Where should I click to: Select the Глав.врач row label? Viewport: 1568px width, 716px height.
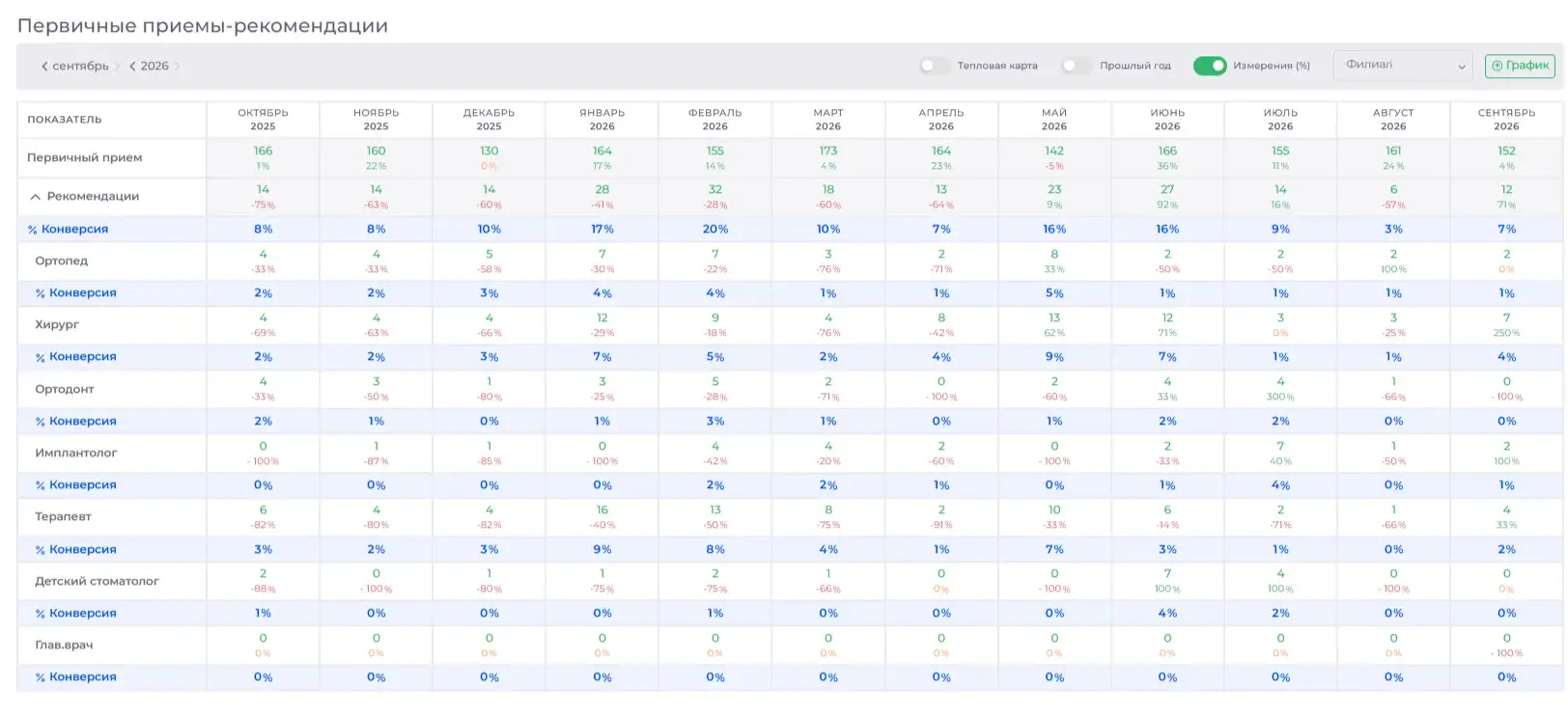(x=64, y=646)
